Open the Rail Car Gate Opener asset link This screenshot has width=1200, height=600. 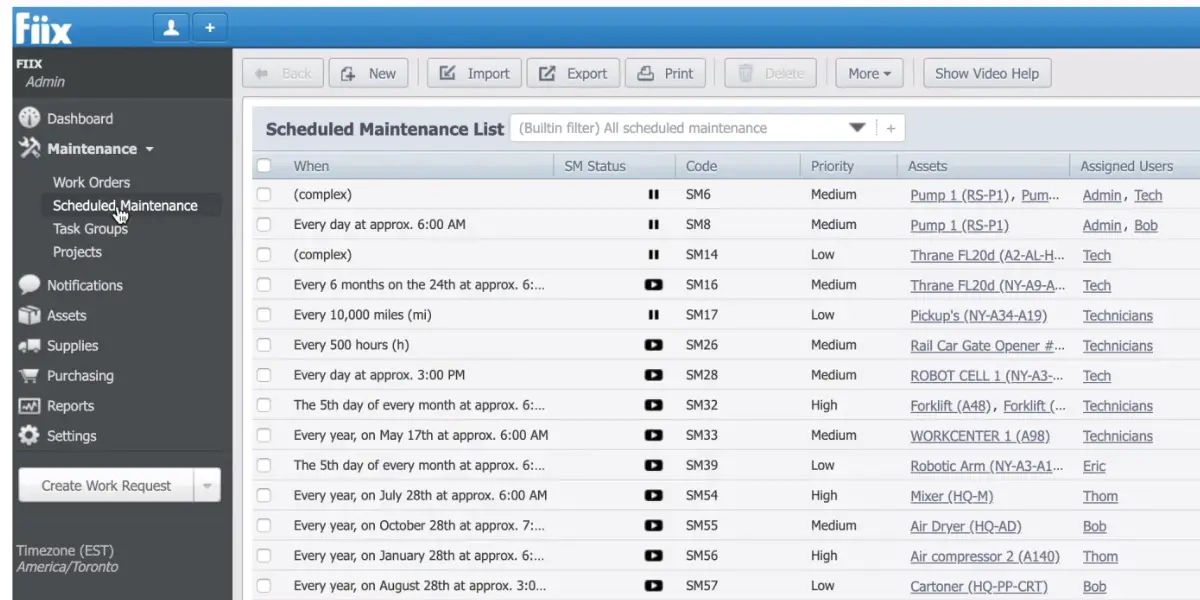click(988, 346)
